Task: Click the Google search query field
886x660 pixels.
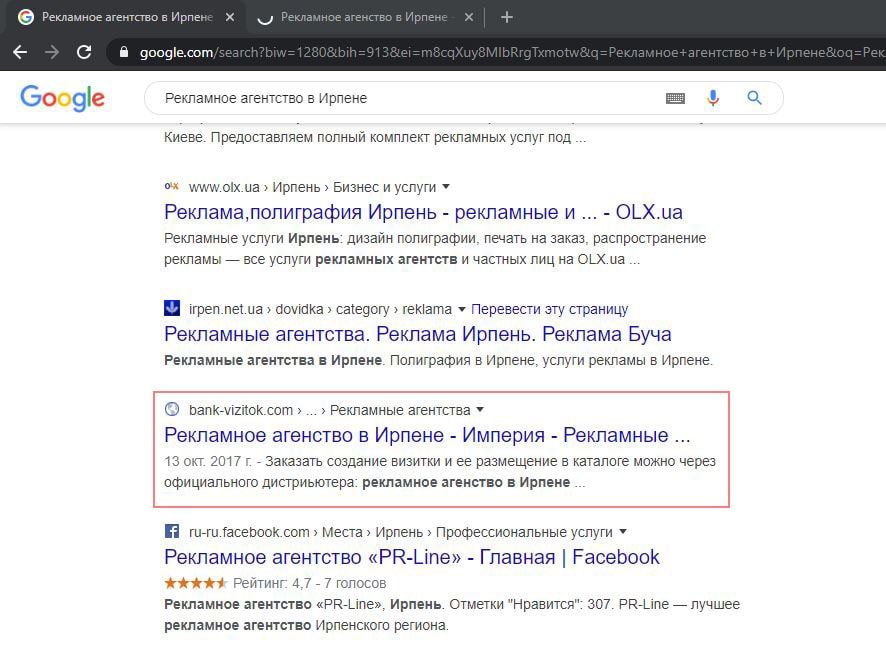Action: click(400, 98)
